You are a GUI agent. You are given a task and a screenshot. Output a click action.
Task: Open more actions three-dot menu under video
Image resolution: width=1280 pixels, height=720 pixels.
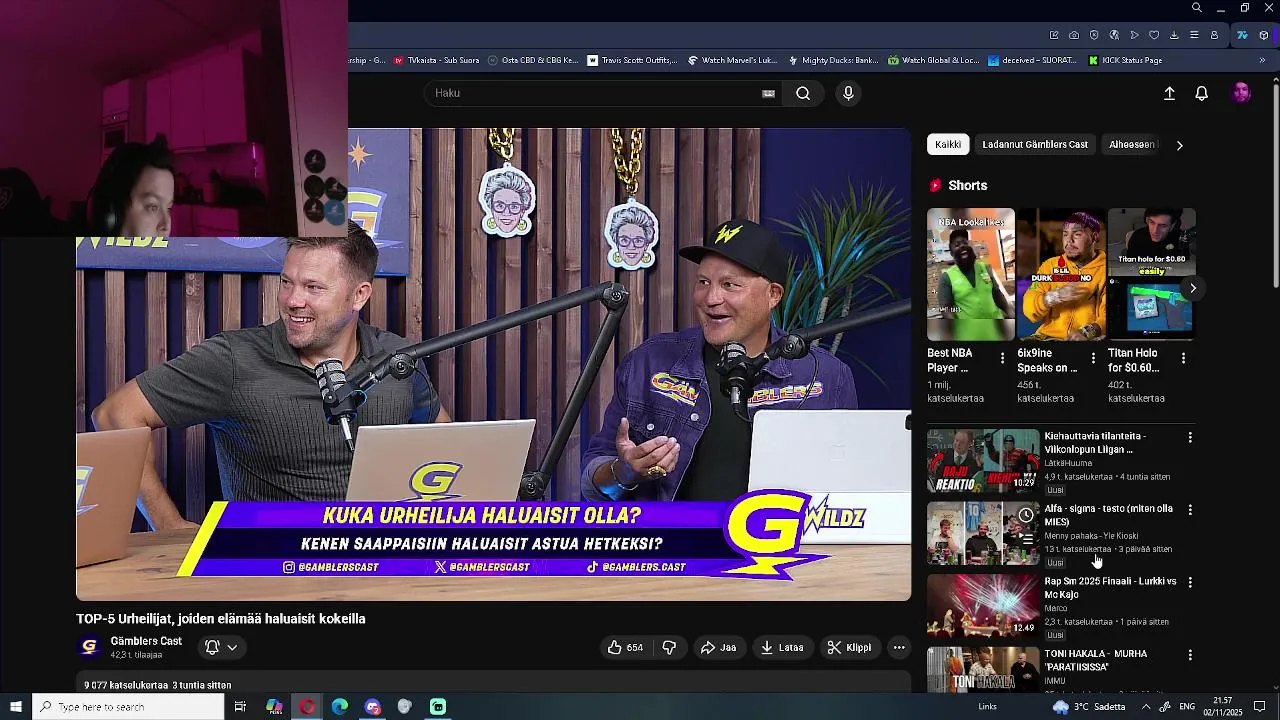point(899,647)
